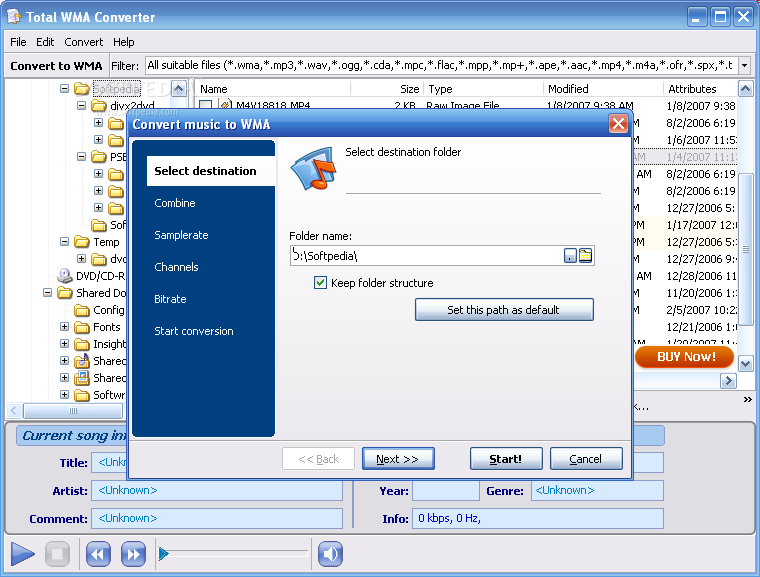Click the Config folder icon

(x=82, y=310)
